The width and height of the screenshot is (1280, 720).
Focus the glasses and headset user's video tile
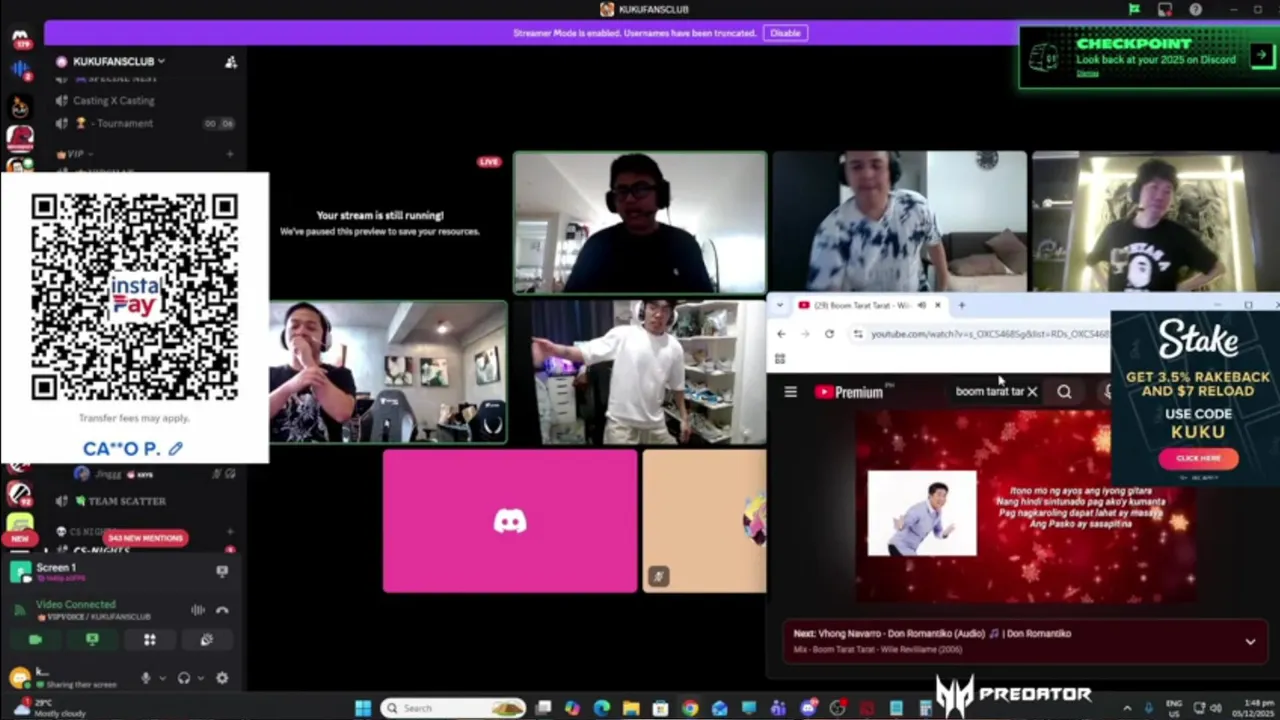[640, 223]
